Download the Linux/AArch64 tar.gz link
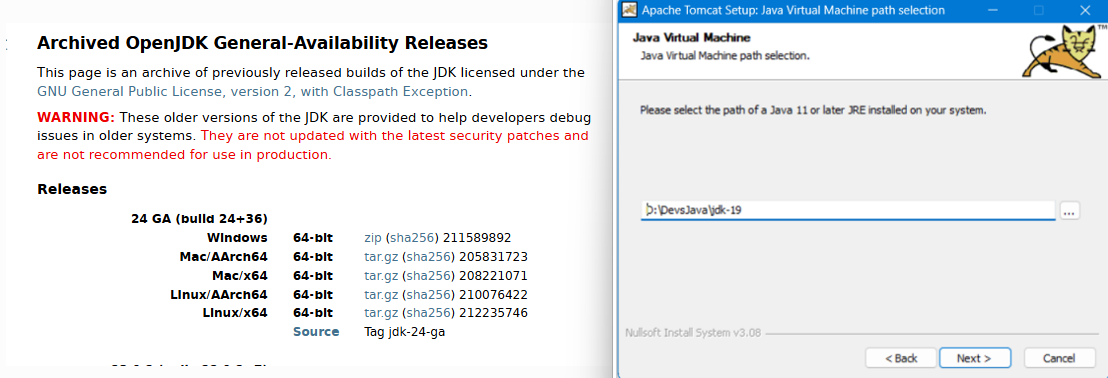 (x=382, y=294)
